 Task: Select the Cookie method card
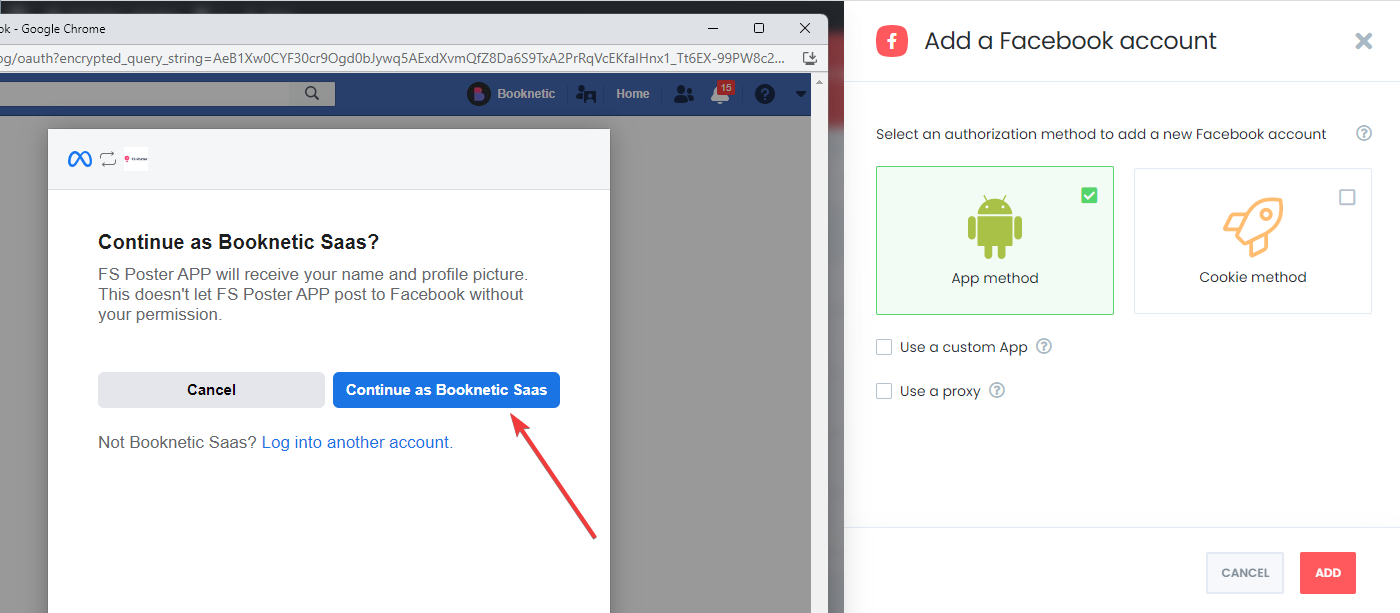[x=1253, y=240]
